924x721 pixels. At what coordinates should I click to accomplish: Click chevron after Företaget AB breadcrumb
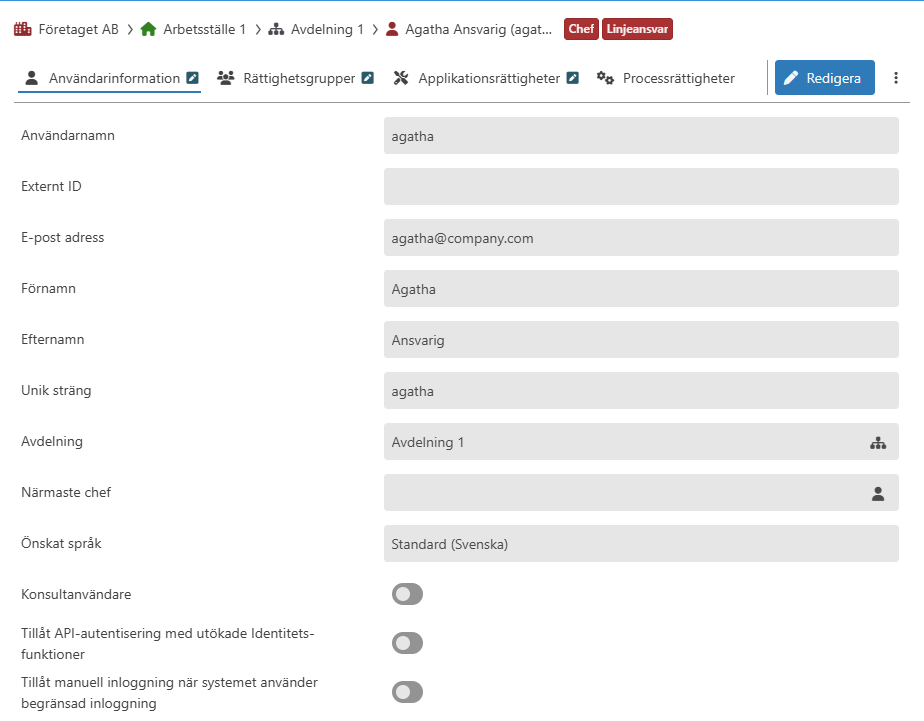point(130,29)
